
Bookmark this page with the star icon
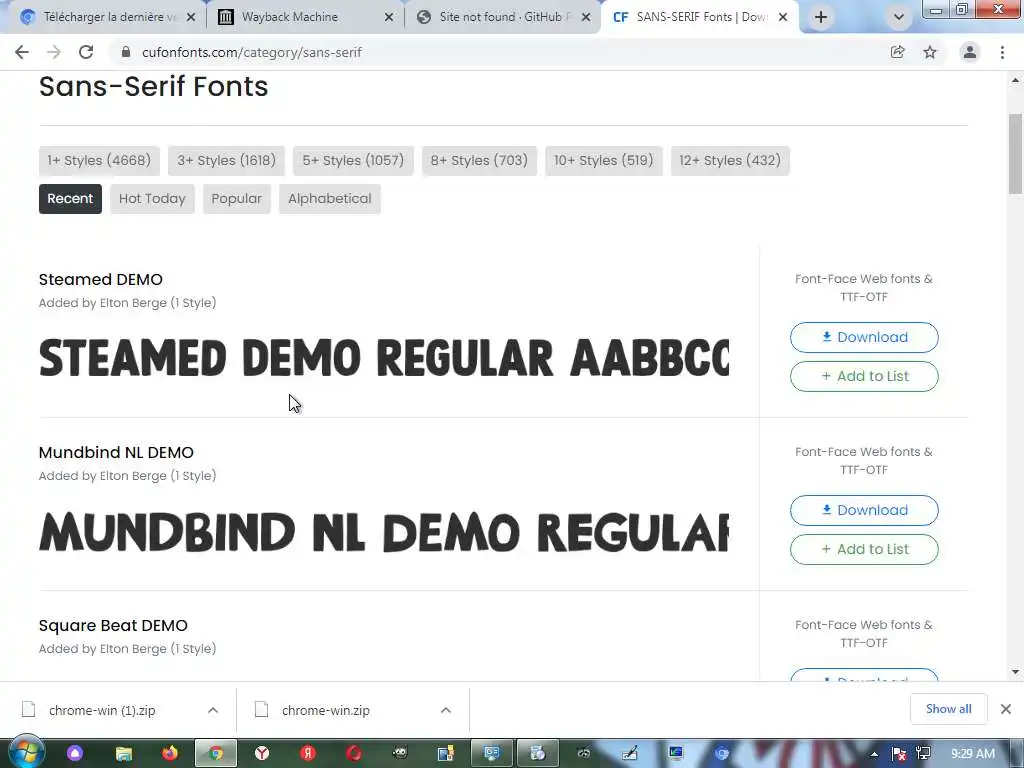pyautogui.click(x=930, y=52)
